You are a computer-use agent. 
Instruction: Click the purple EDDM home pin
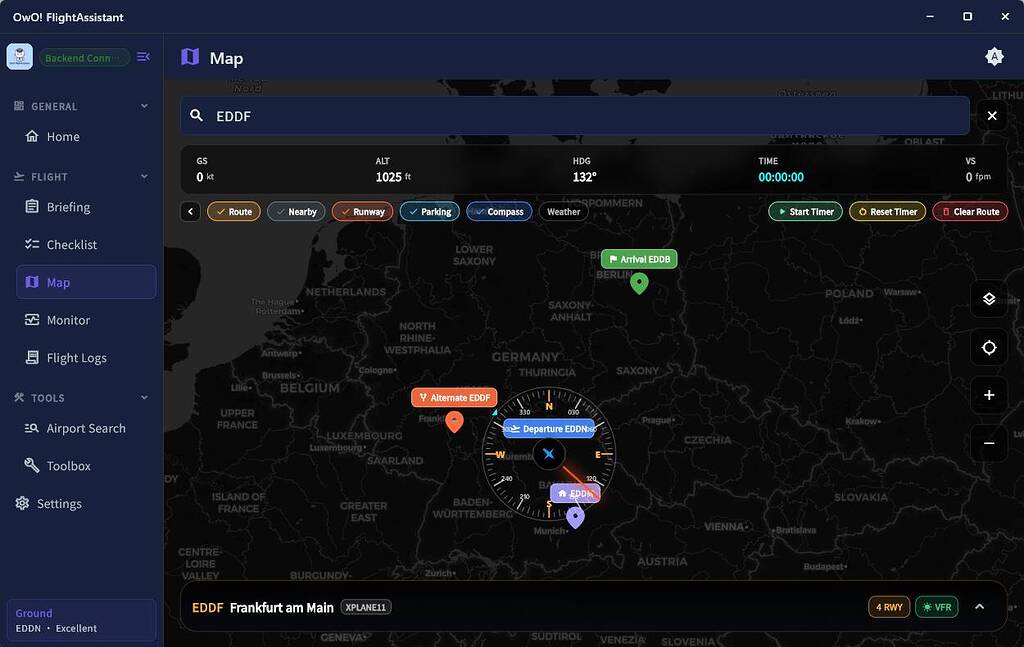(x=575, y=517)
